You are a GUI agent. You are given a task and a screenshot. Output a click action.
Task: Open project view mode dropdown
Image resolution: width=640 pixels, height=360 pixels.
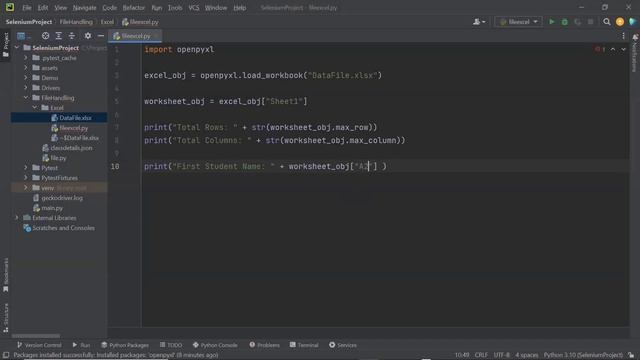click(x=24, y=36)
